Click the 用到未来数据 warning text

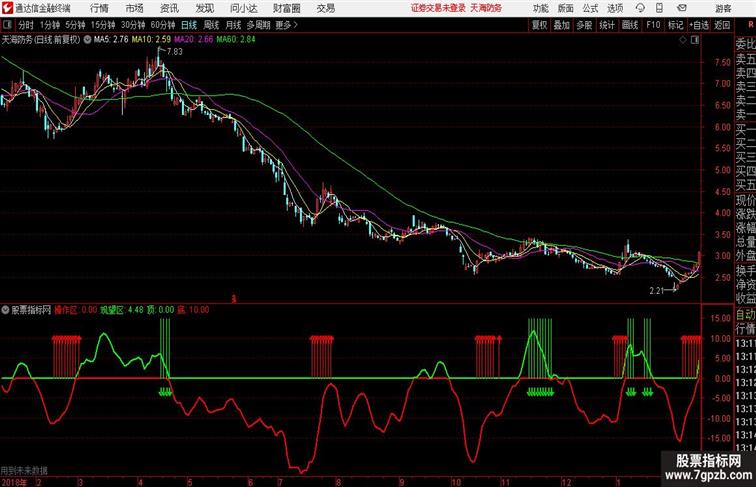(24, 470)
